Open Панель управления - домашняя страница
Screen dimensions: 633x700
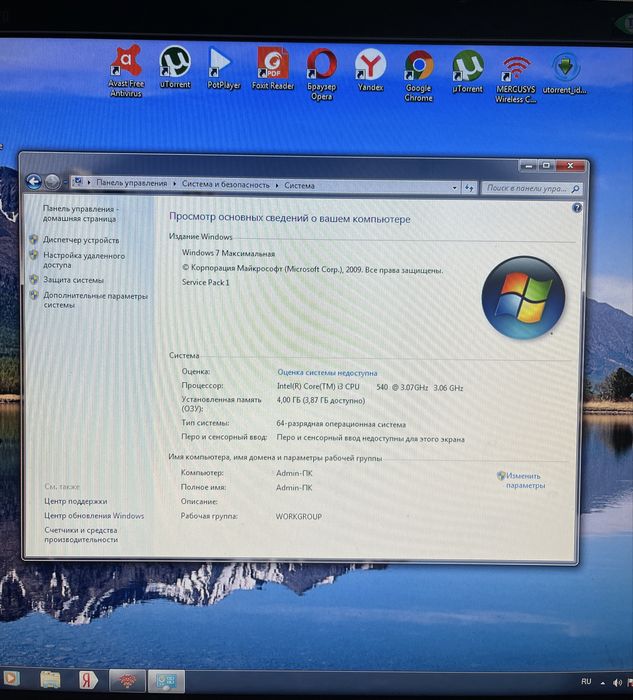79,213
